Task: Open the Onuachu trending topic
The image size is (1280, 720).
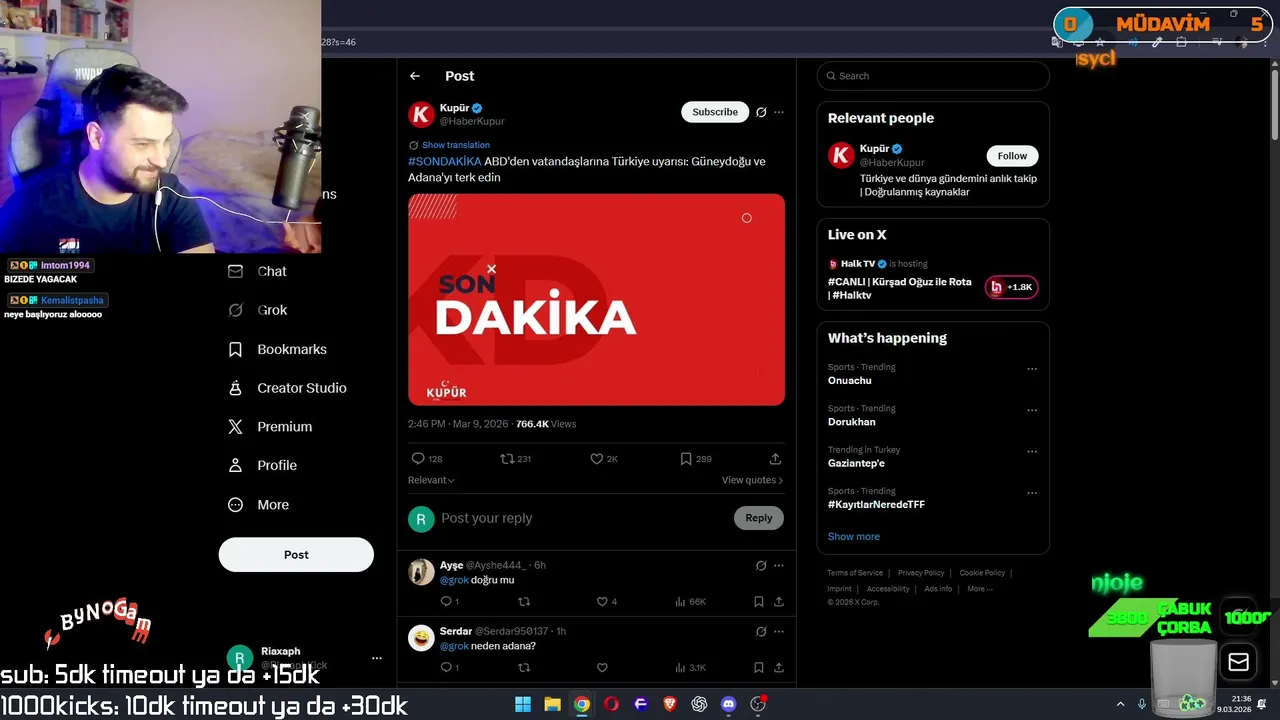Action: (849, 381)
